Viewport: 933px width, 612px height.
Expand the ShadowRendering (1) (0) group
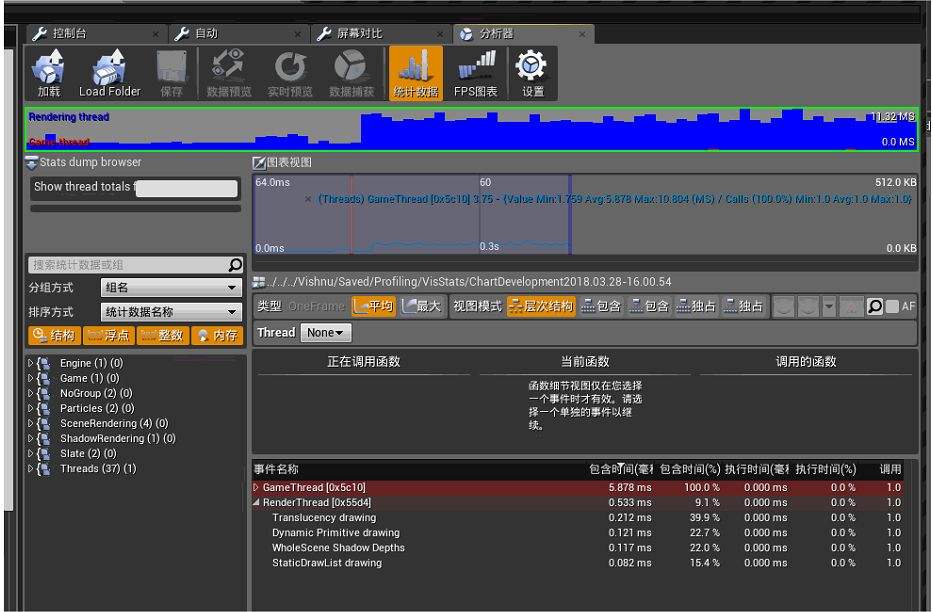coord(30,438)
